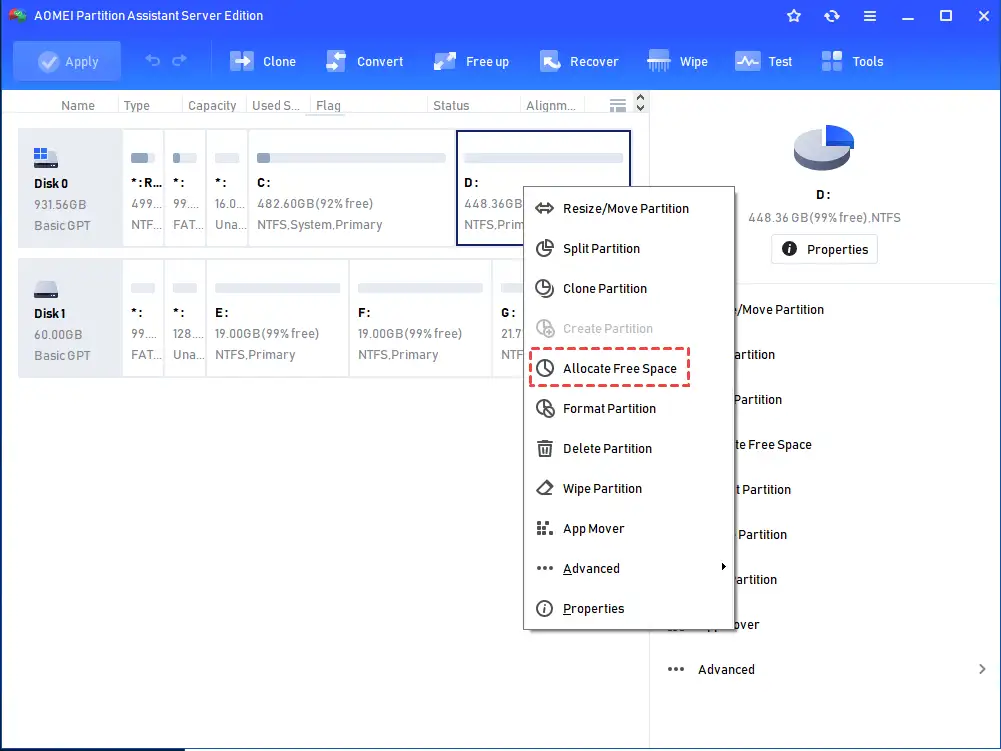Select the E: partition on Disk 1
Viewport: 1001px width, 751px height.
click(x=277, y=318)
